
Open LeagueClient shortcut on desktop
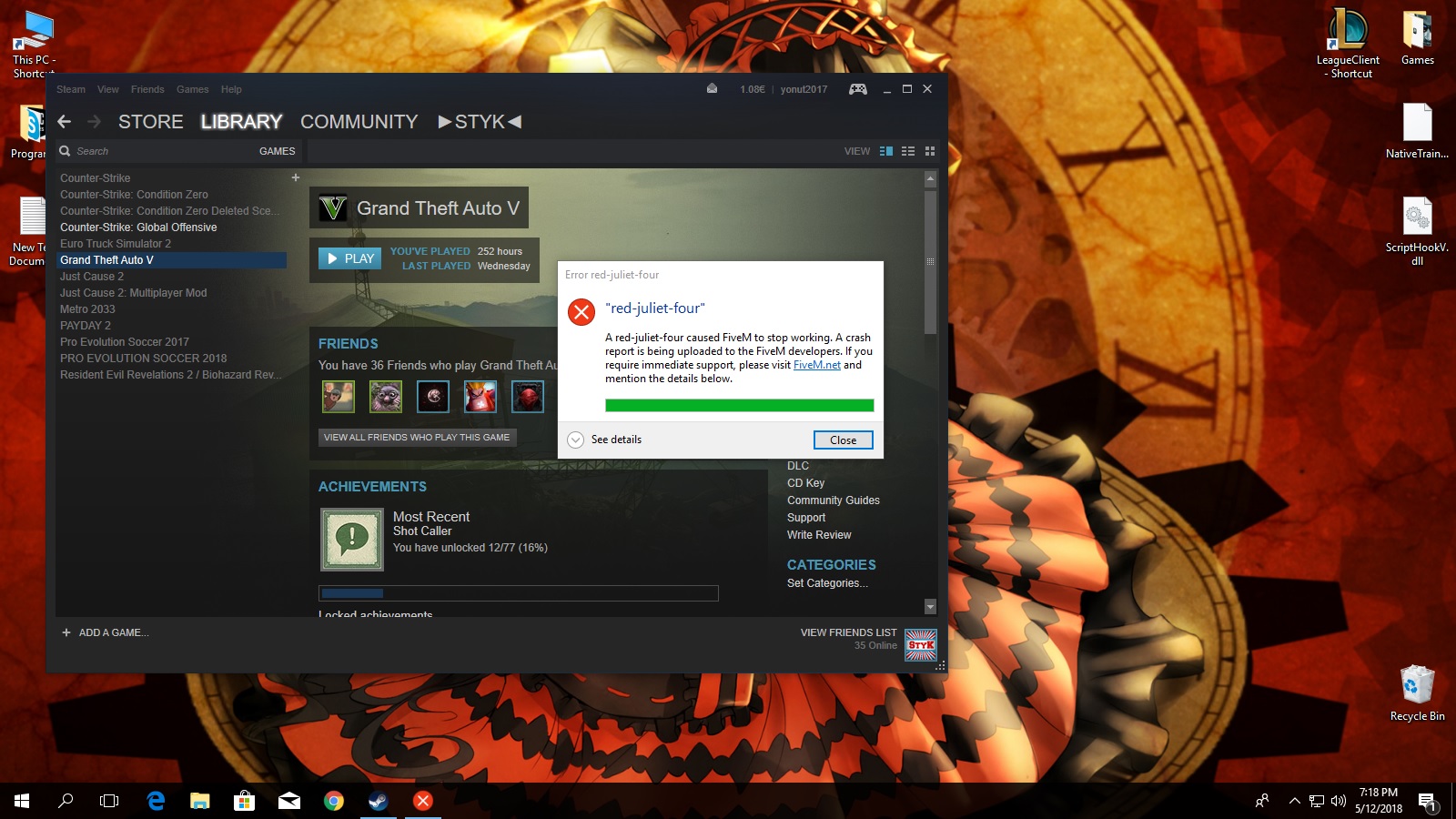pyautogui.click(x=1348, y=43)
